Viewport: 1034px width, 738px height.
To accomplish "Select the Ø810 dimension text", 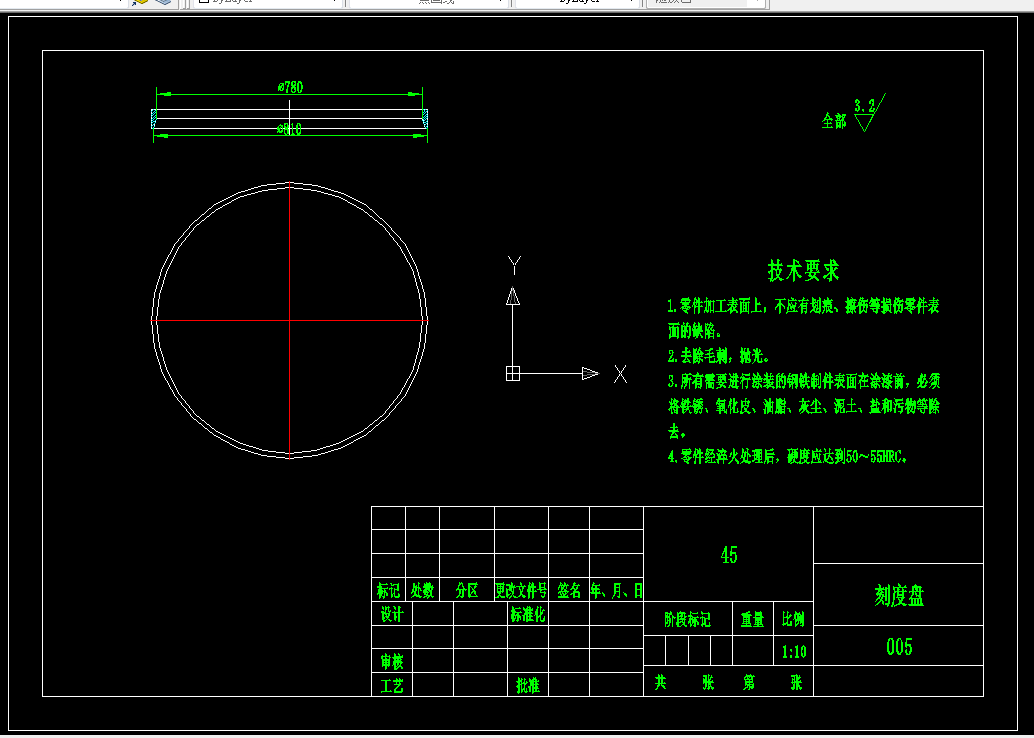I will [289, 129].
